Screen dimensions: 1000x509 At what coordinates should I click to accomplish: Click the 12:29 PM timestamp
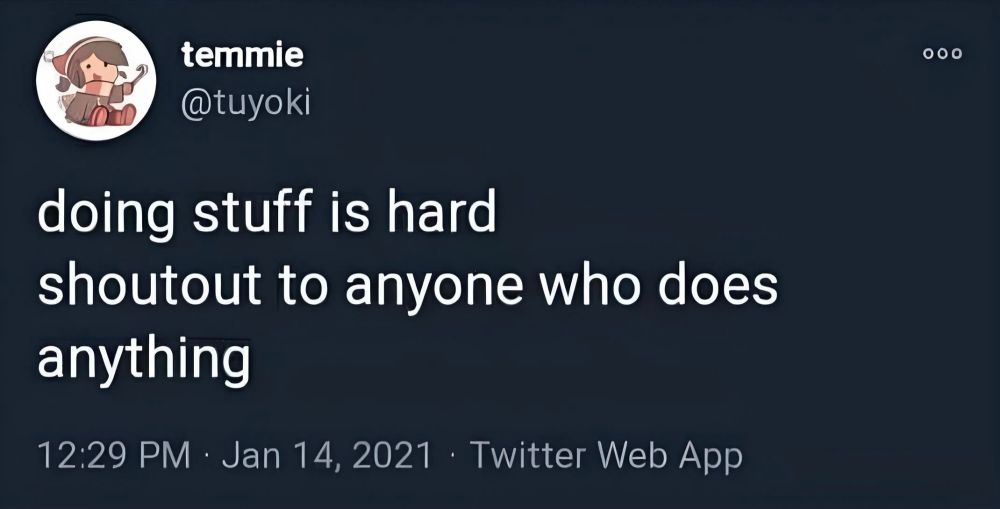(112, 456)
